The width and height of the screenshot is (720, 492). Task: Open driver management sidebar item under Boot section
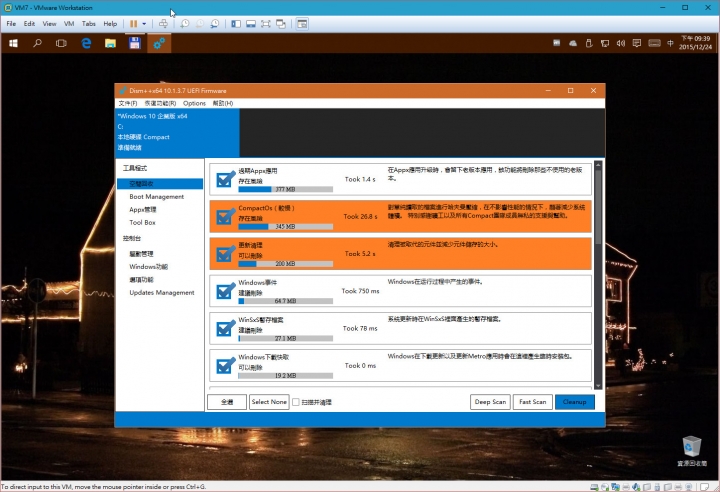(x=141, y=254)
